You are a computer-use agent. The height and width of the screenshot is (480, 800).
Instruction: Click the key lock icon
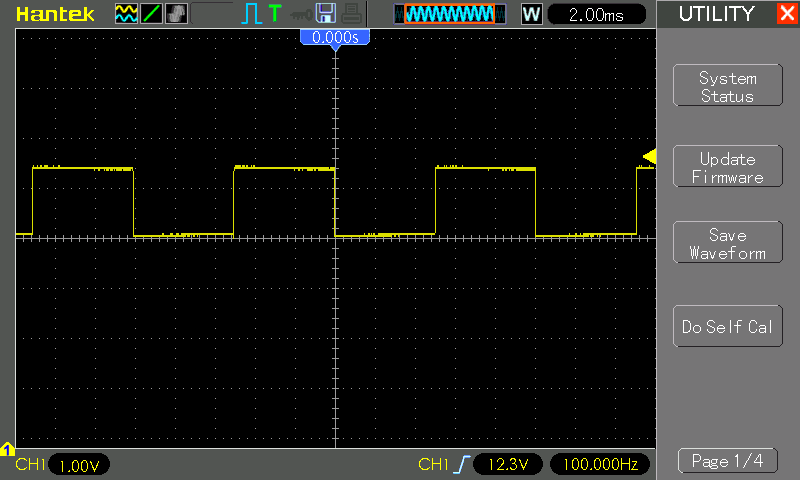[x=301, y=15]
